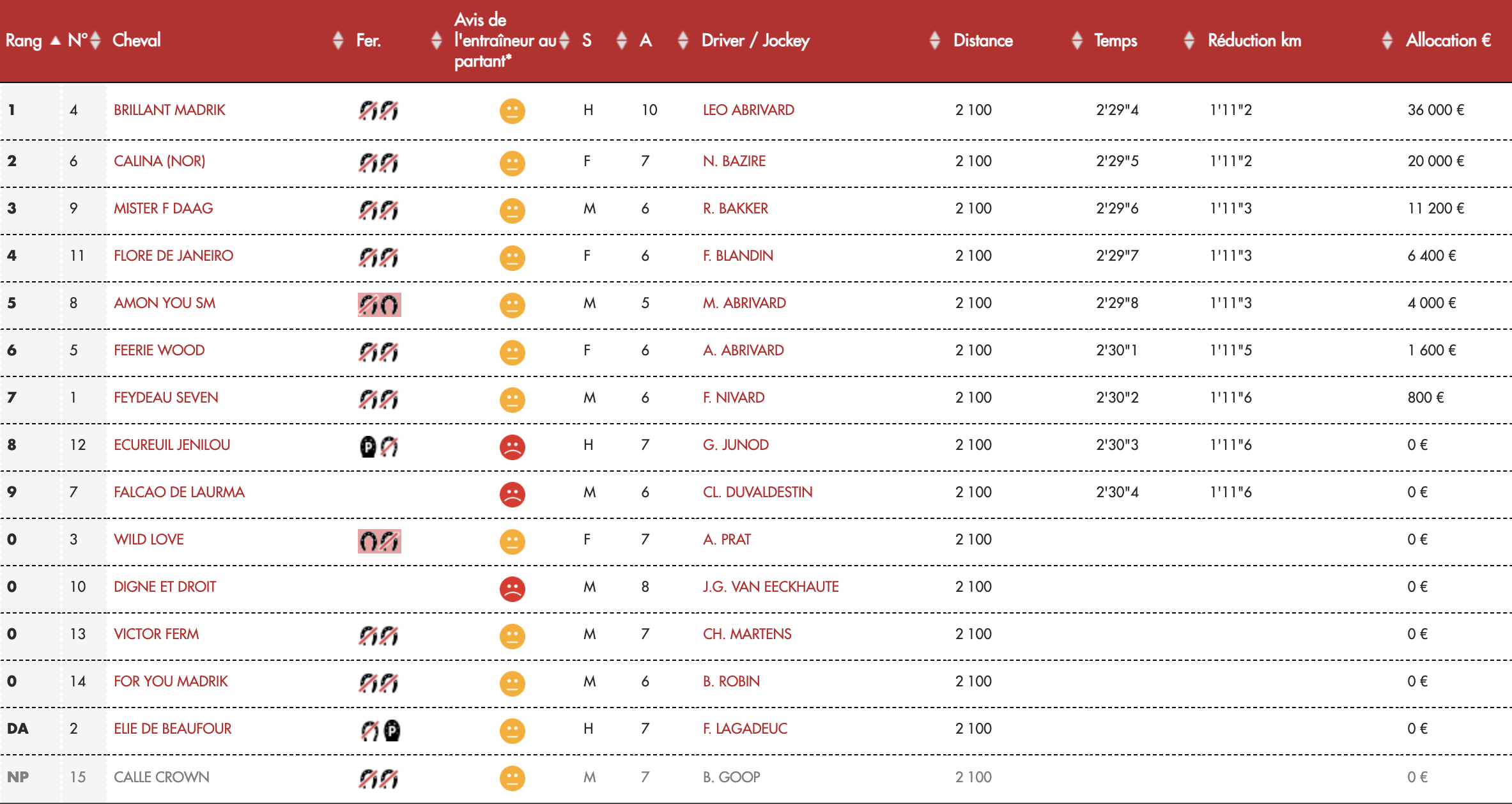Open horse page BRILLANT MADRIK
Image resolution: width=1512 pixels, height=804 pixels.
169,110
